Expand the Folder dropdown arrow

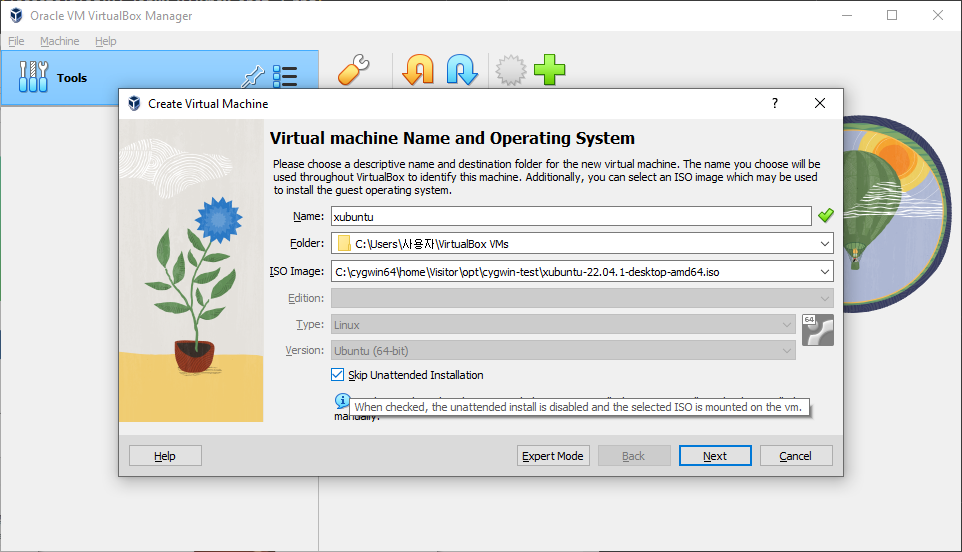coord(825,243)
